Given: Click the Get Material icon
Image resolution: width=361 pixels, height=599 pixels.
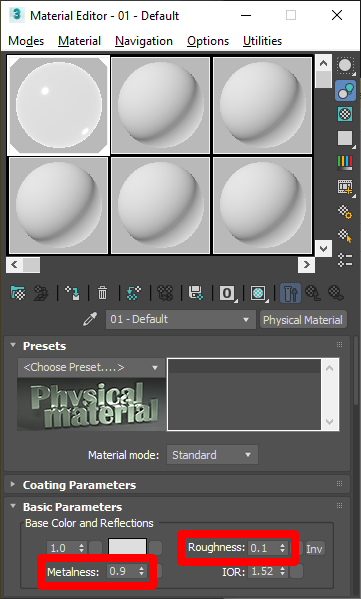Looking at the screenshot, I should [18, 293].
